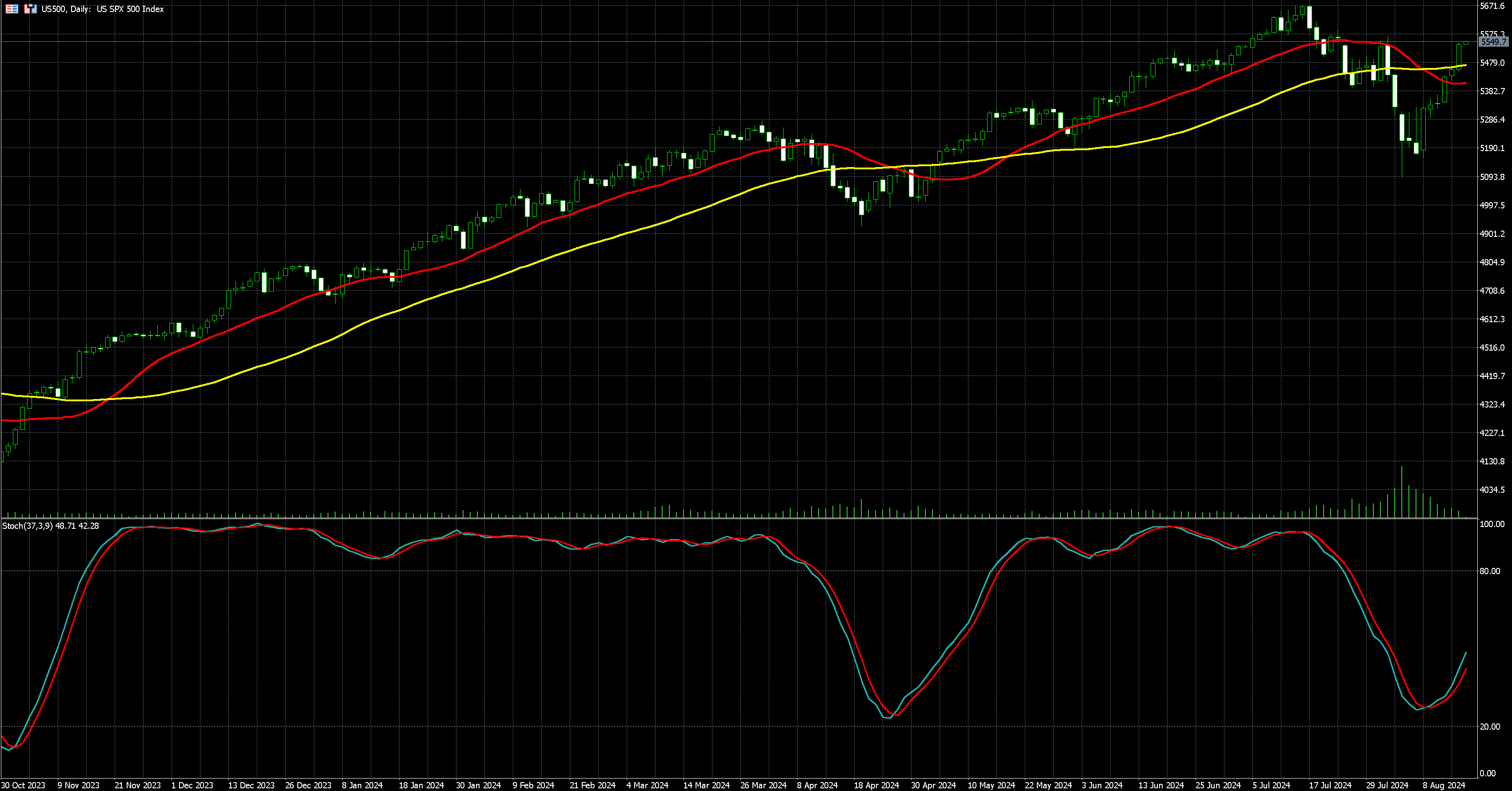Click the Depth of Market icon

12,9
